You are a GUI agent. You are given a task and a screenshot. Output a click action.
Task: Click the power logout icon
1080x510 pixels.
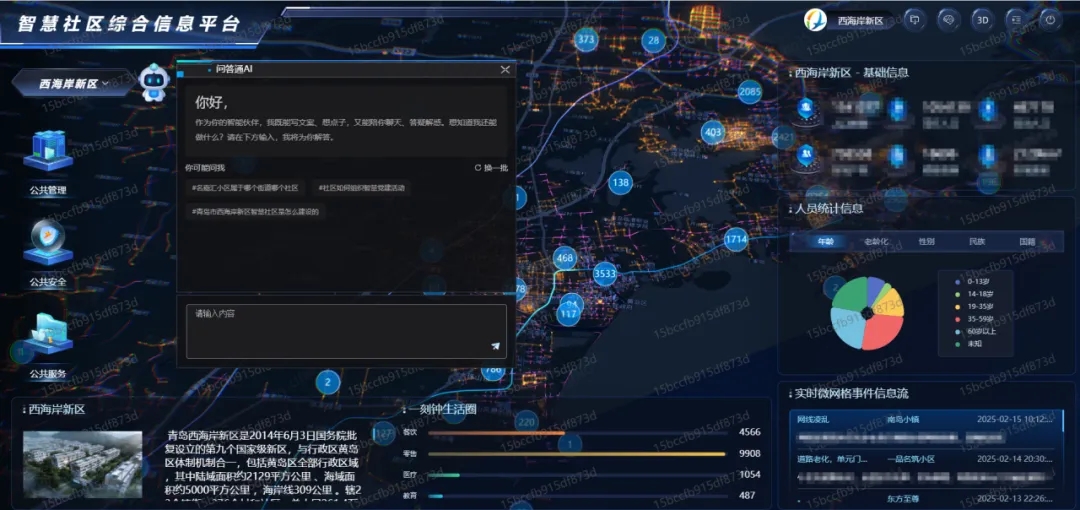click(1050, 19)
